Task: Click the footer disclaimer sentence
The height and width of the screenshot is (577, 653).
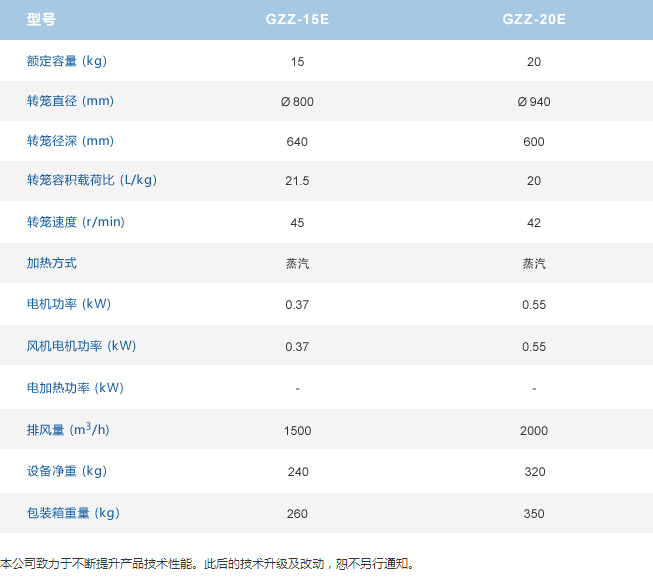Action: point(208,564)
